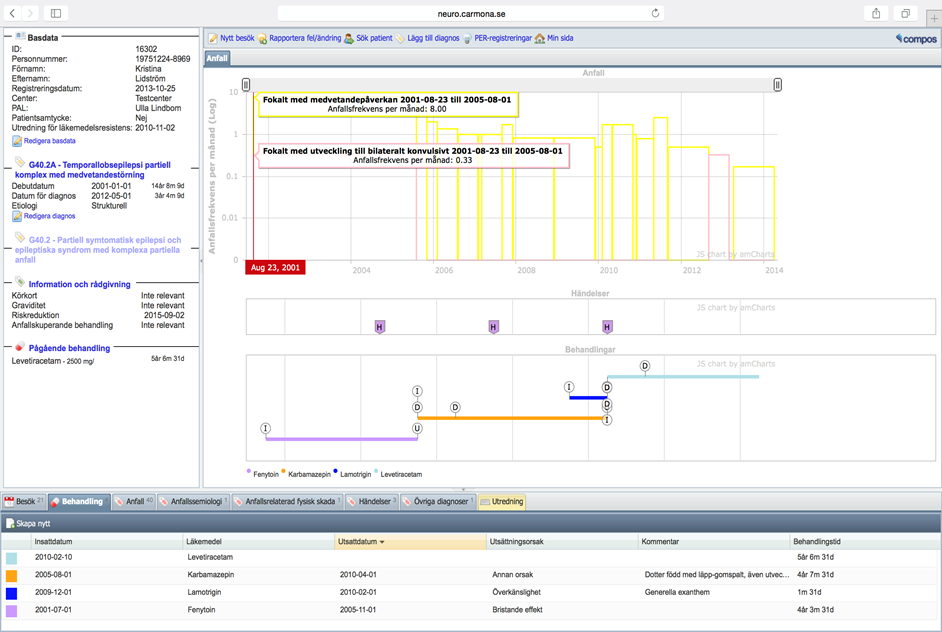Switch to the Besök tab
The width and height of the screenshot is (942, 632).
point(24,502)
